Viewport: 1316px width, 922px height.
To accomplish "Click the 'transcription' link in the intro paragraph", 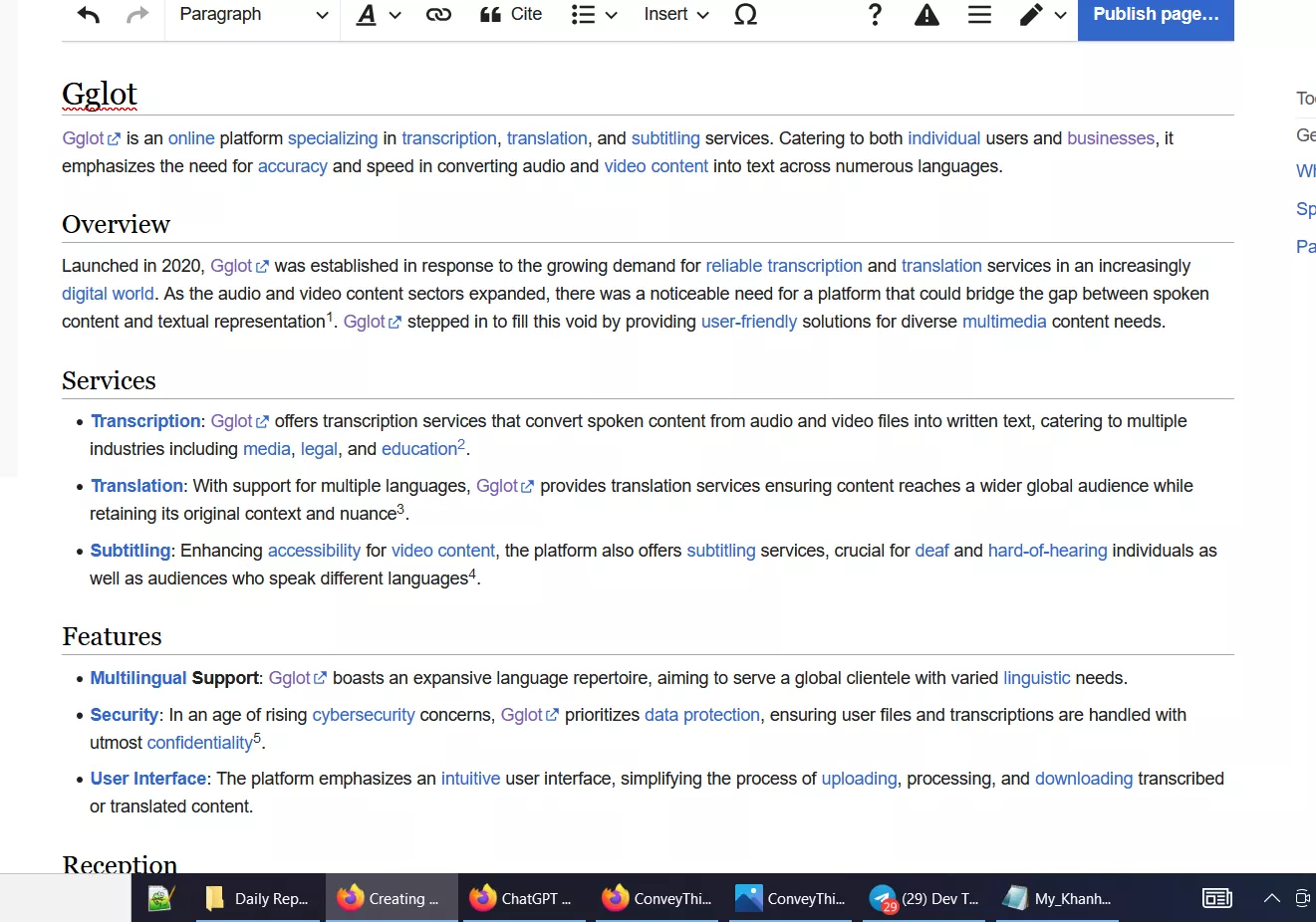I will pyautogui.click(x=449, y=138).
